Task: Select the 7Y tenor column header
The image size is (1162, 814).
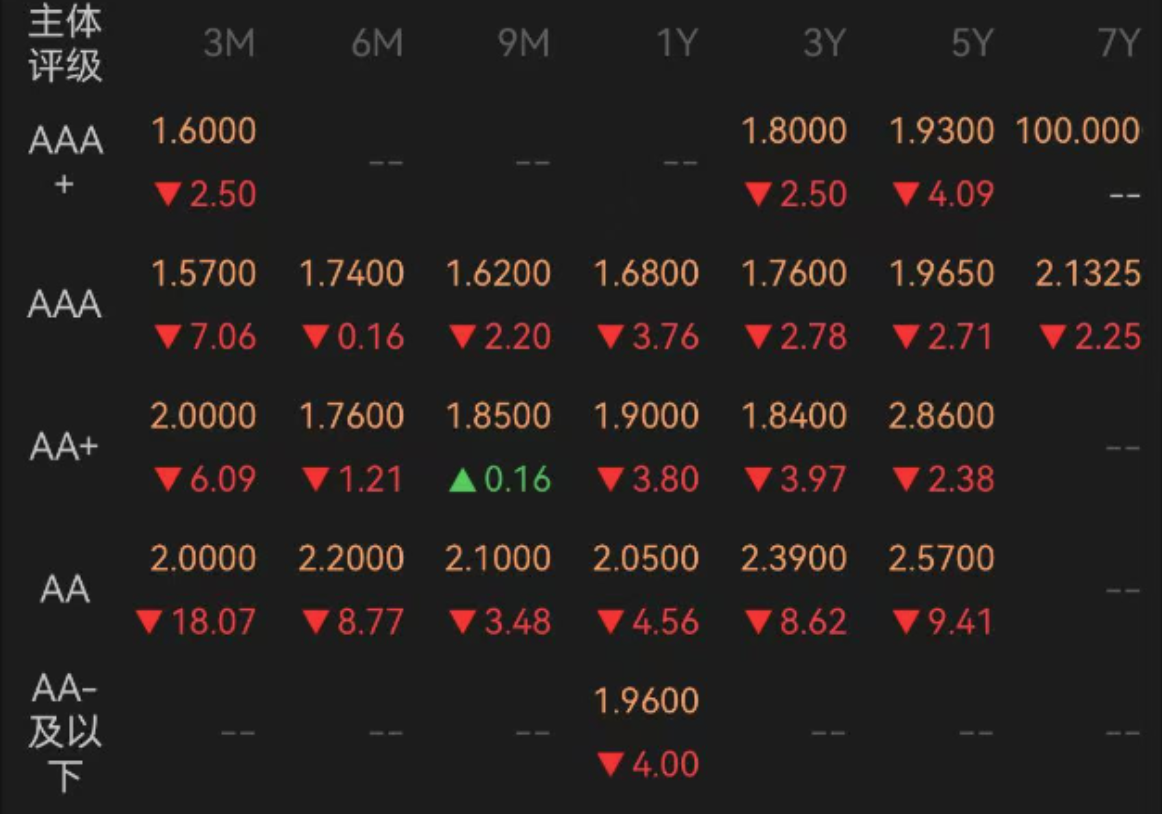Action: point(1119,43)
